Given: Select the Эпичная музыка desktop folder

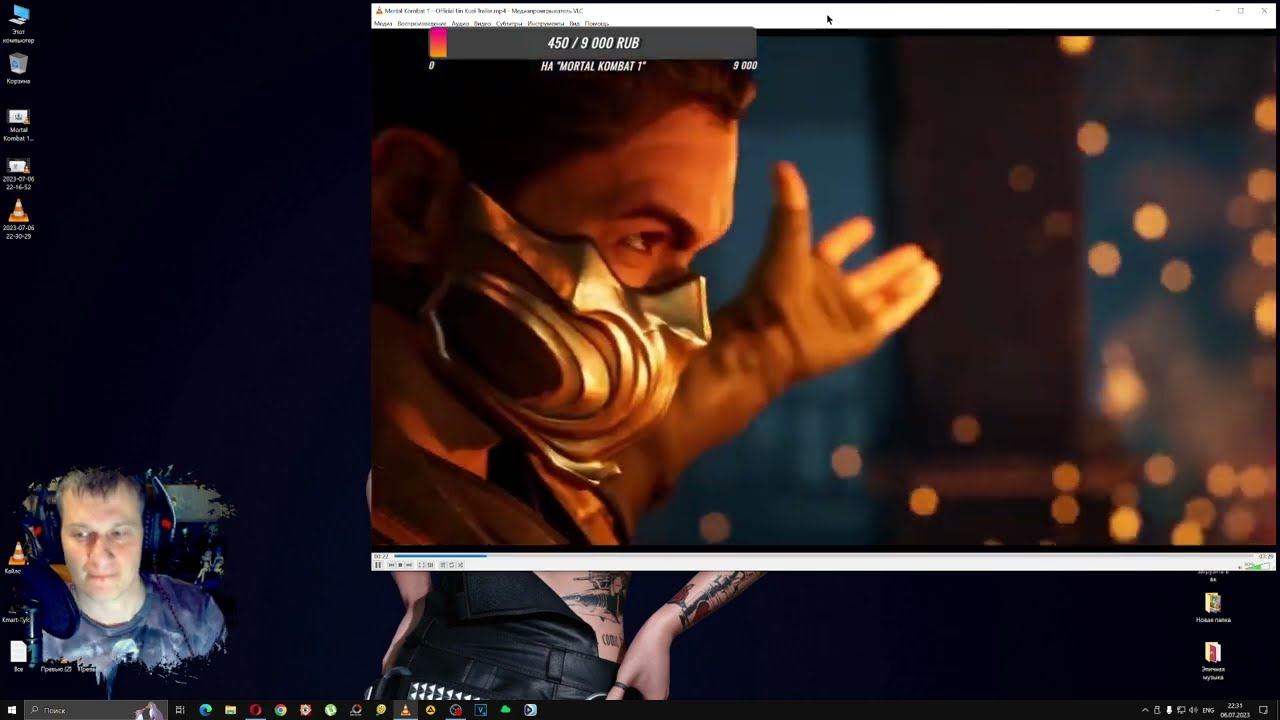Looking at the screenshot, I should (1213, 661).
